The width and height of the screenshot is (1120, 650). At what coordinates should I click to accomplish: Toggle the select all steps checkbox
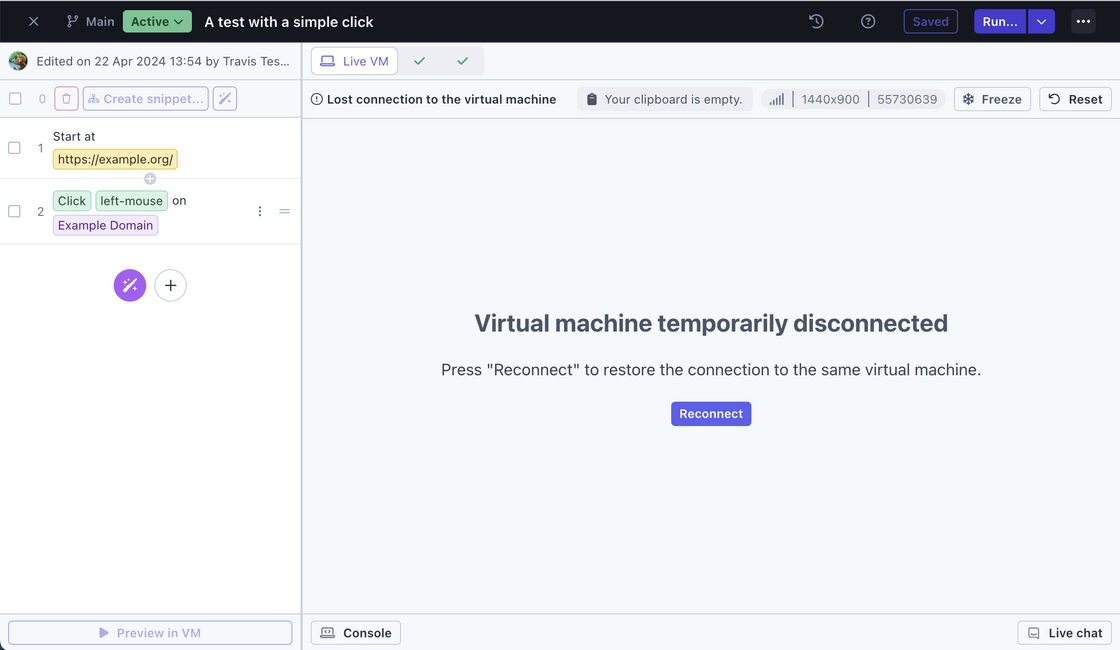click(x=15, y=99)
